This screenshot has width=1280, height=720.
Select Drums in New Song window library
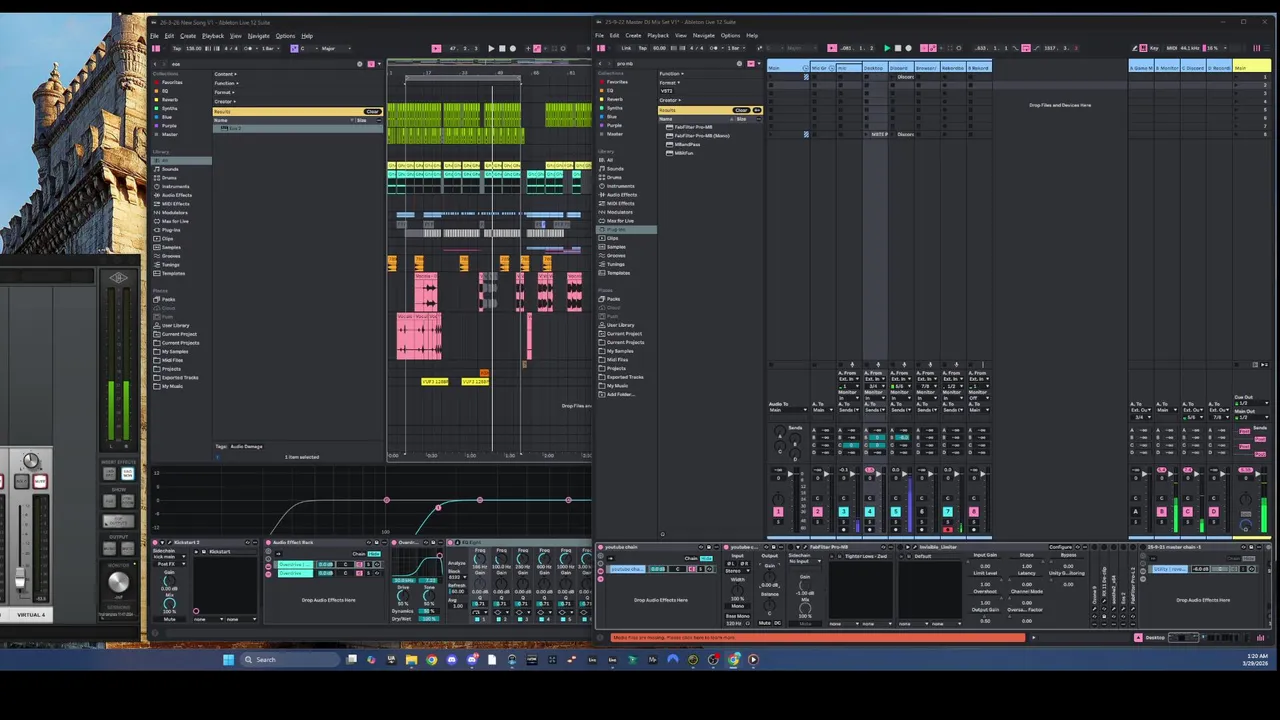click(x=168, y=178)
